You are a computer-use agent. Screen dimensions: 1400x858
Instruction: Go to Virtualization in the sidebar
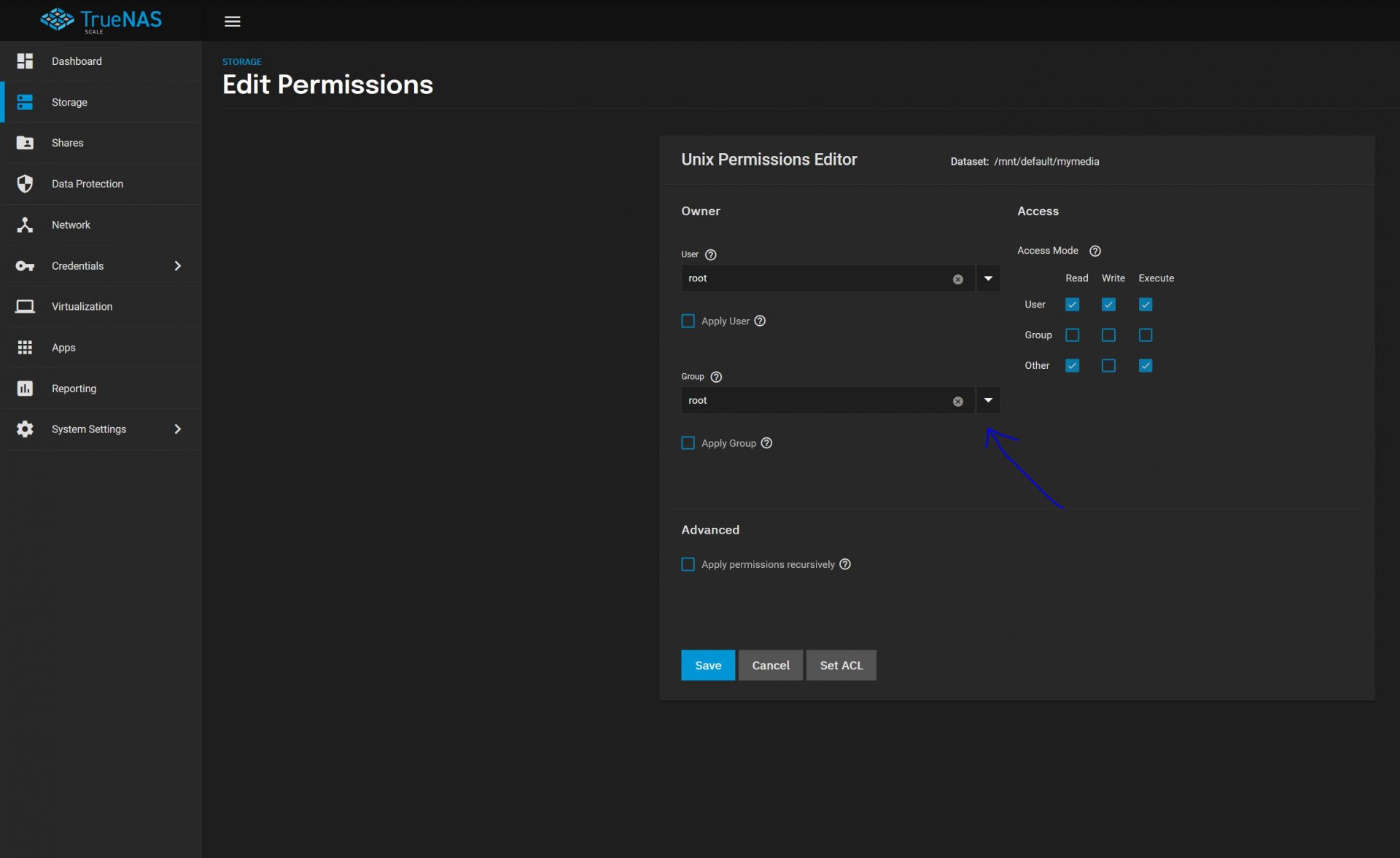pos(82,306)
